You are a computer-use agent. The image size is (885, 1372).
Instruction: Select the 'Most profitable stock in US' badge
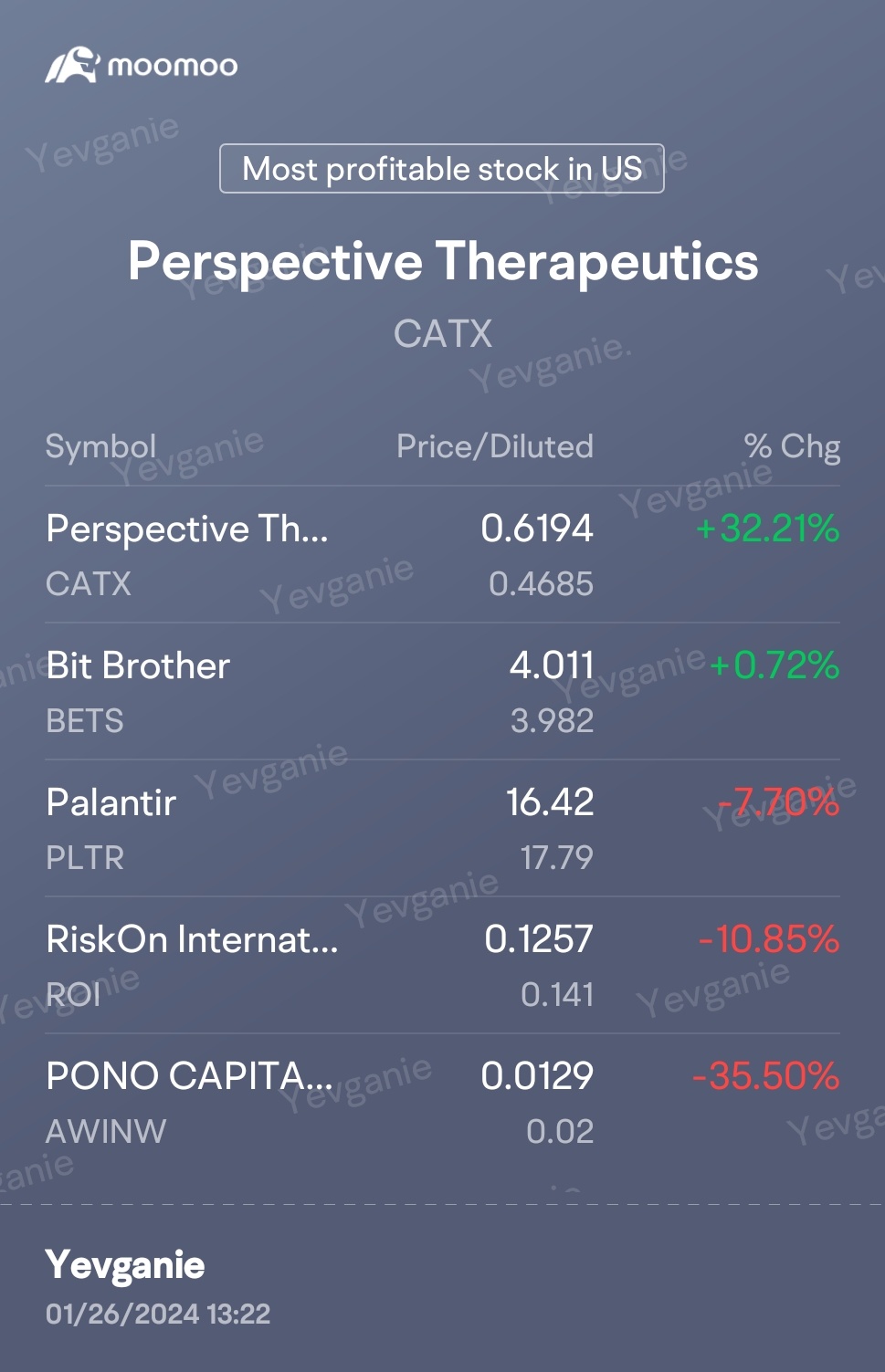coord(442,169)
